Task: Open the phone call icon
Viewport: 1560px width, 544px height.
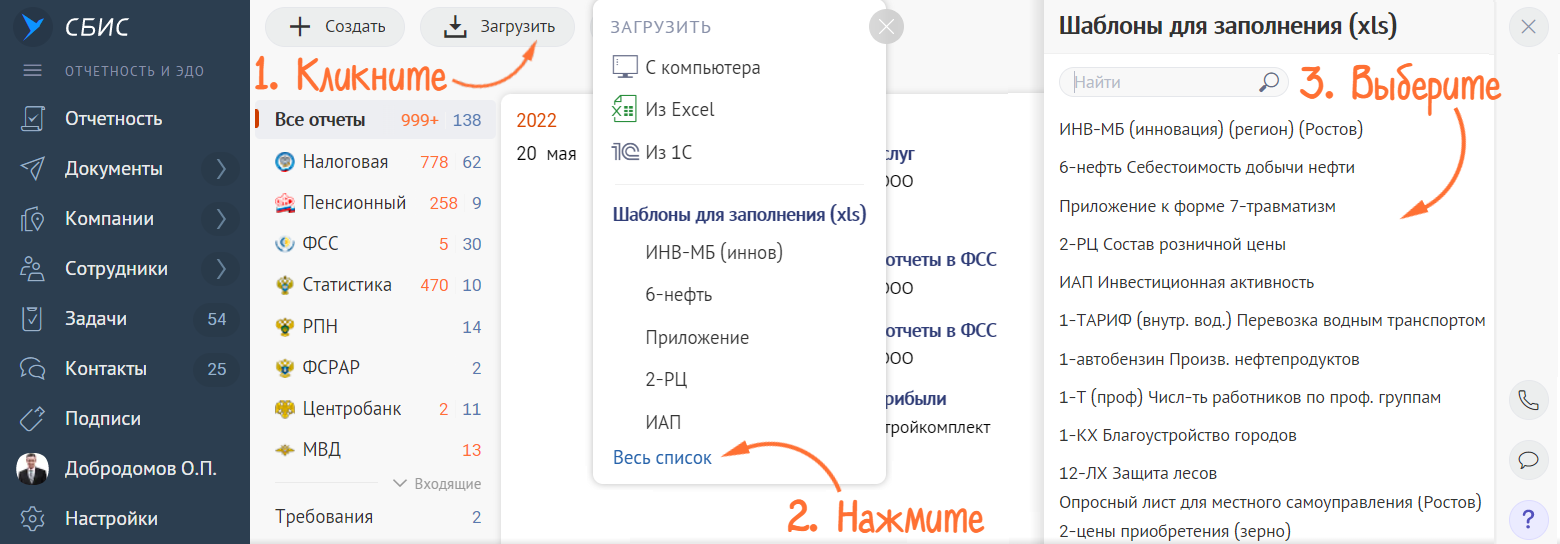Action: click(x=1528, y=401)
